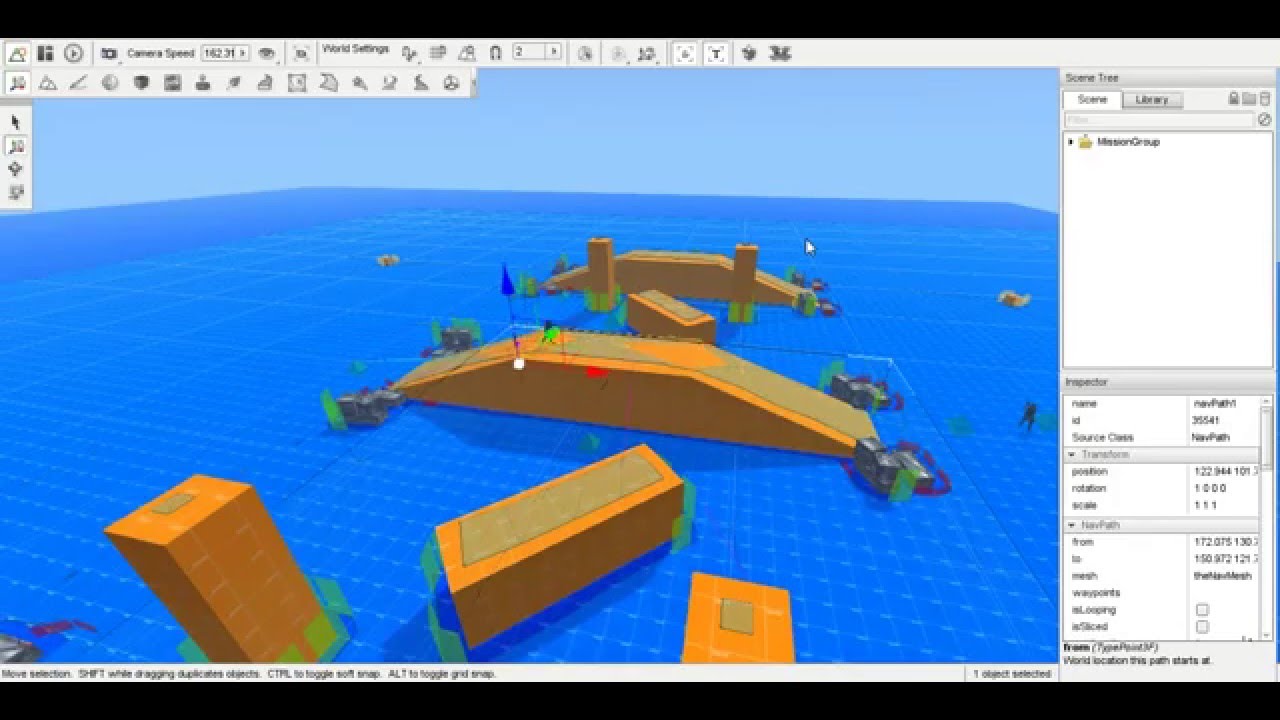Select the Sketch Tool shield icon
This screenshot has width=1280, height=720.
(141, 84)
